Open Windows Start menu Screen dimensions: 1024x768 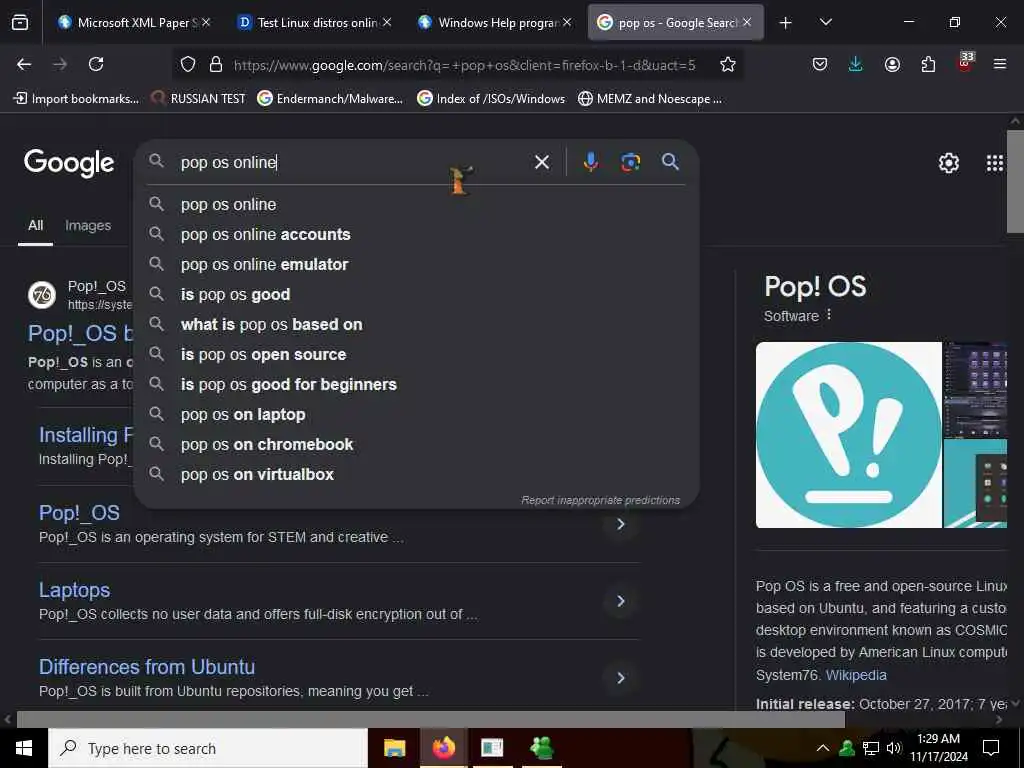pyautogui.click(x=24, y=748)
